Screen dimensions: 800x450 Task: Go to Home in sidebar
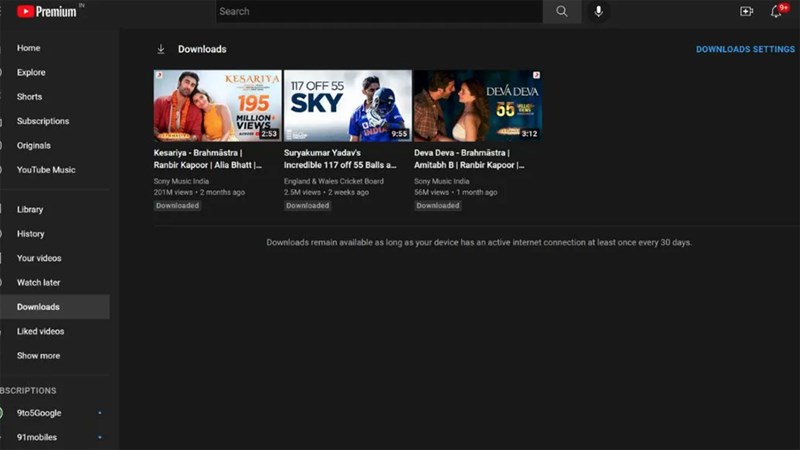29,48
